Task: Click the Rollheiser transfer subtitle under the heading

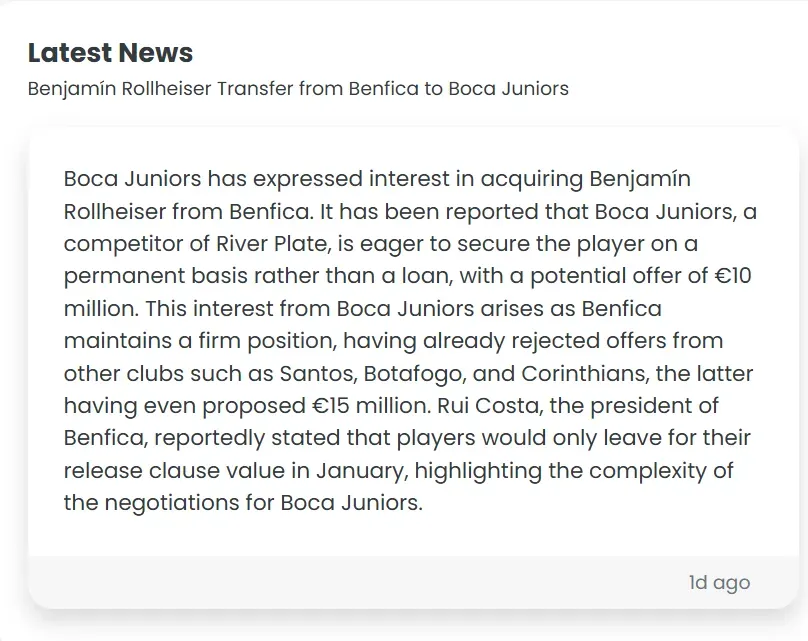Action: [x=298, y=88]
